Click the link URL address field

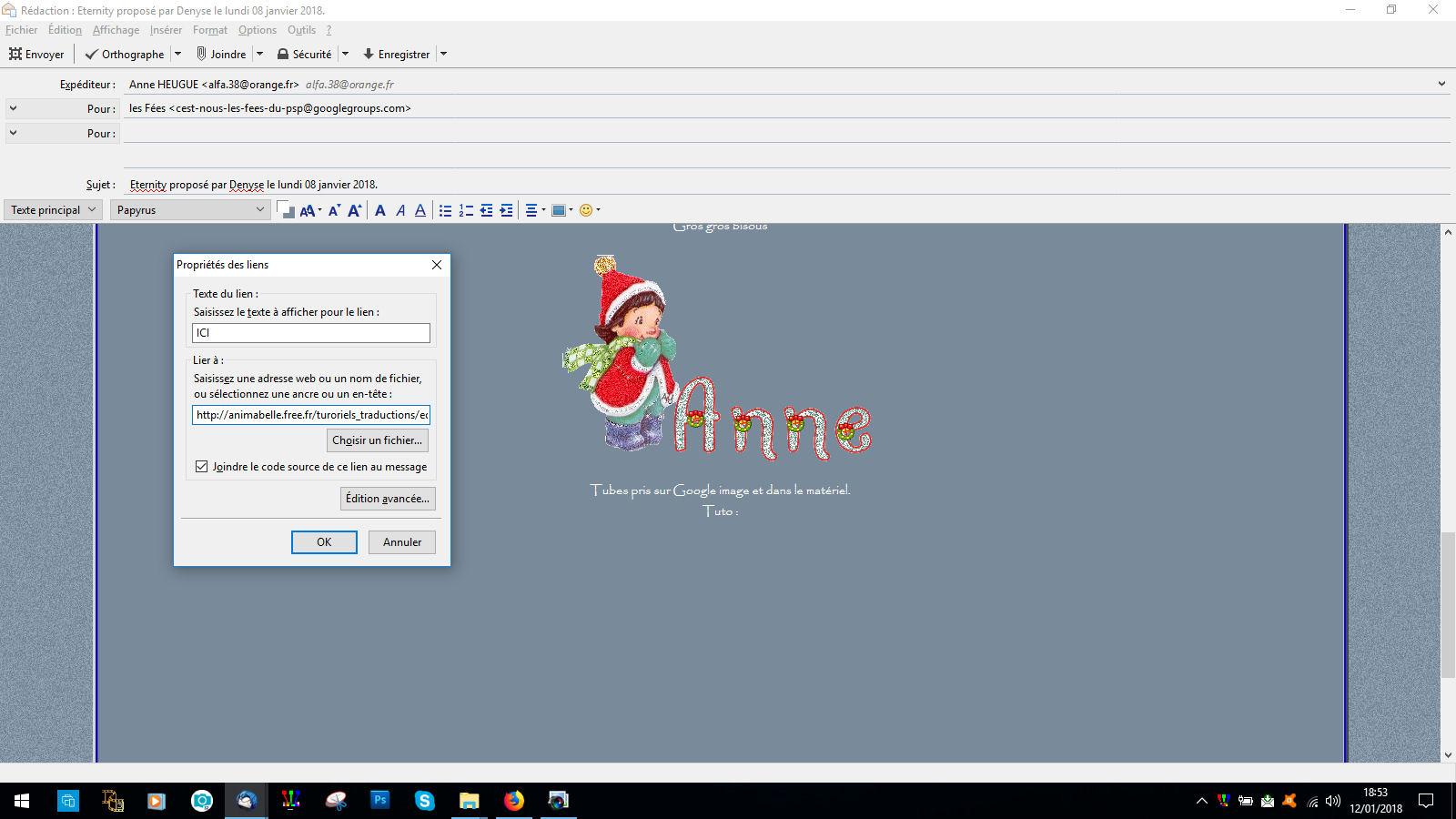[311, 415]
